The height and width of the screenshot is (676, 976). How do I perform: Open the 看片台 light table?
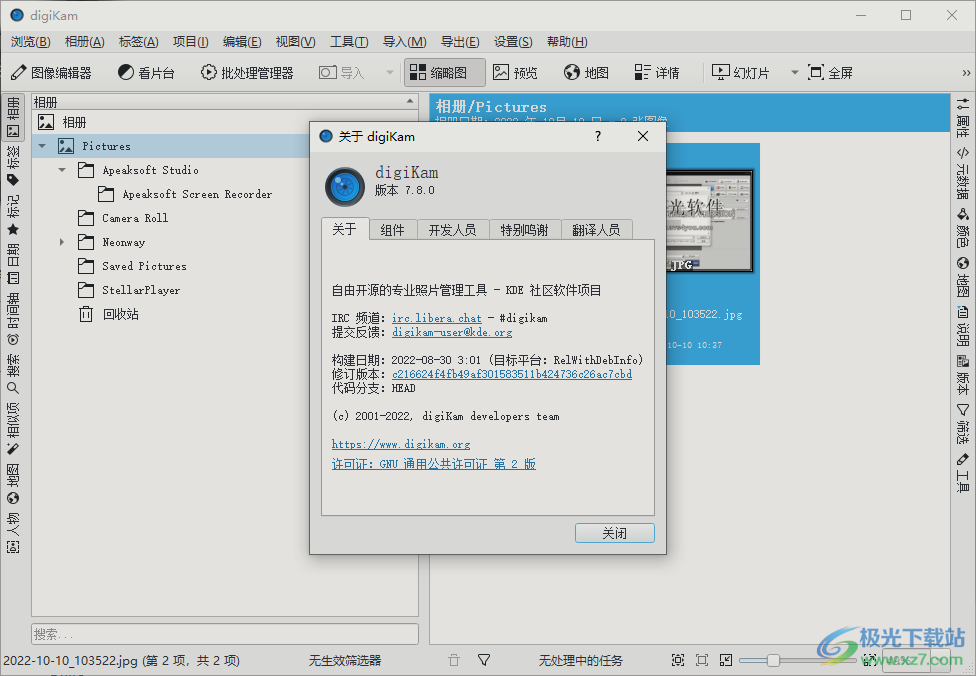coord(146,73)
